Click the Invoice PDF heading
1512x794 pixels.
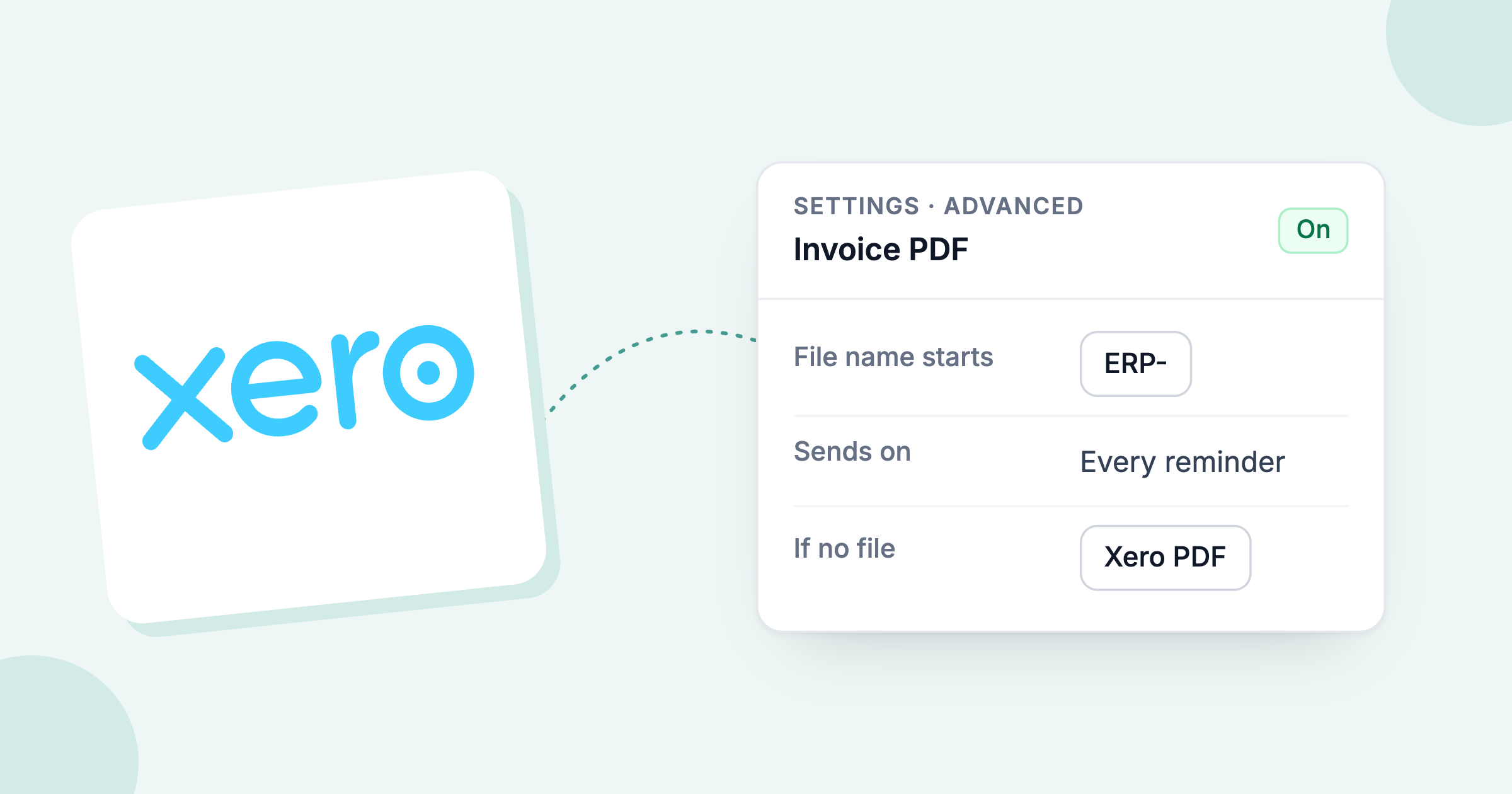tap(880, 250)
